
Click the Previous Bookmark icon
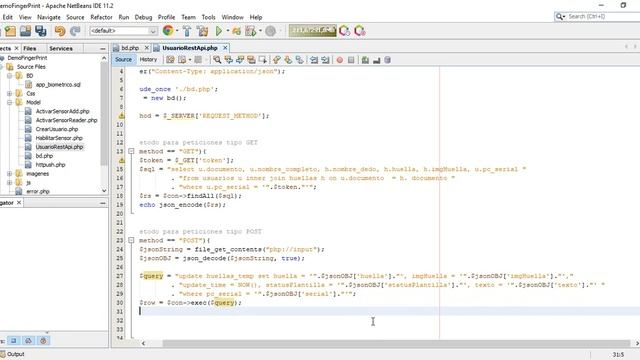click(x=277, y=60)
